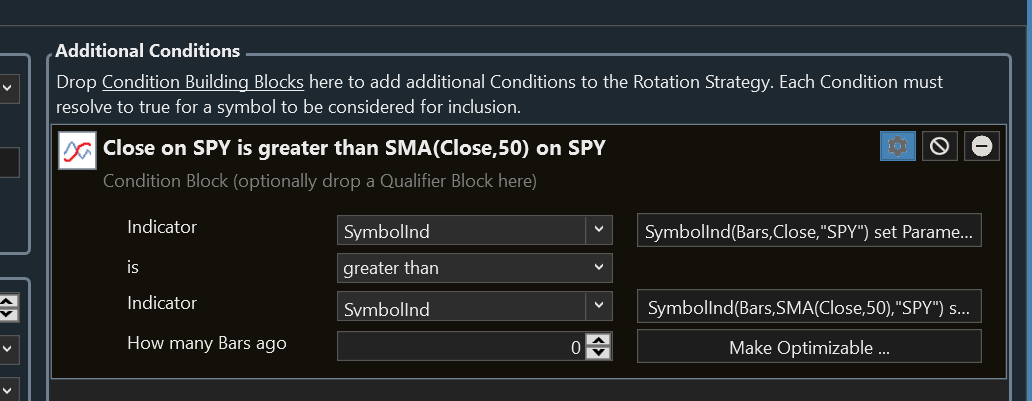Click SymbolInd(Bars,SMA(Close,50),"SPY") parameters button
Image resolution: width=1032 pixels, height=401 pixels.
click(809, 307)
